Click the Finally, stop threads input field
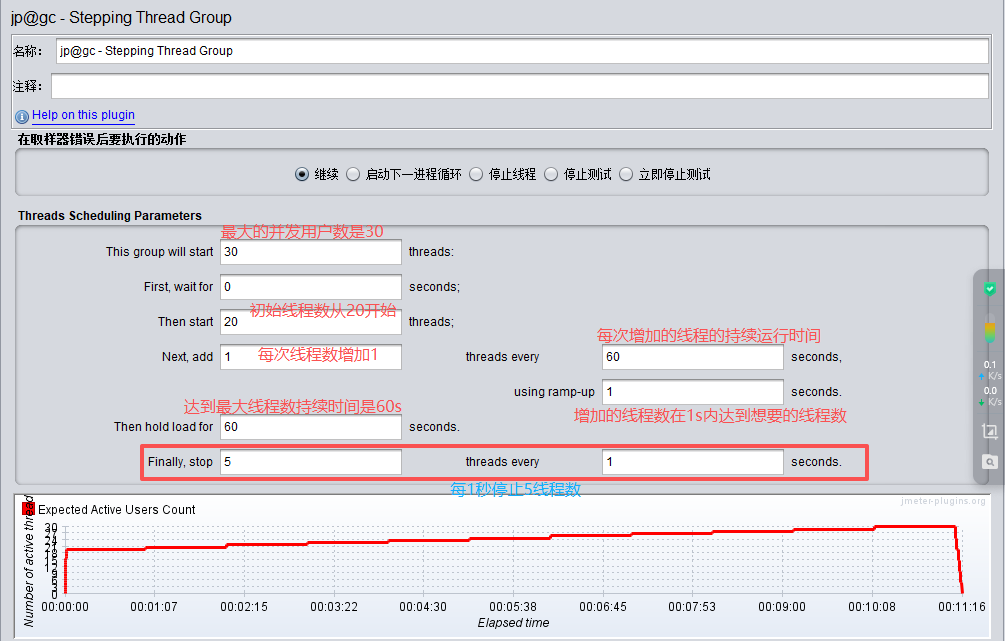The image size is (1005, 641). pos(310,462)
